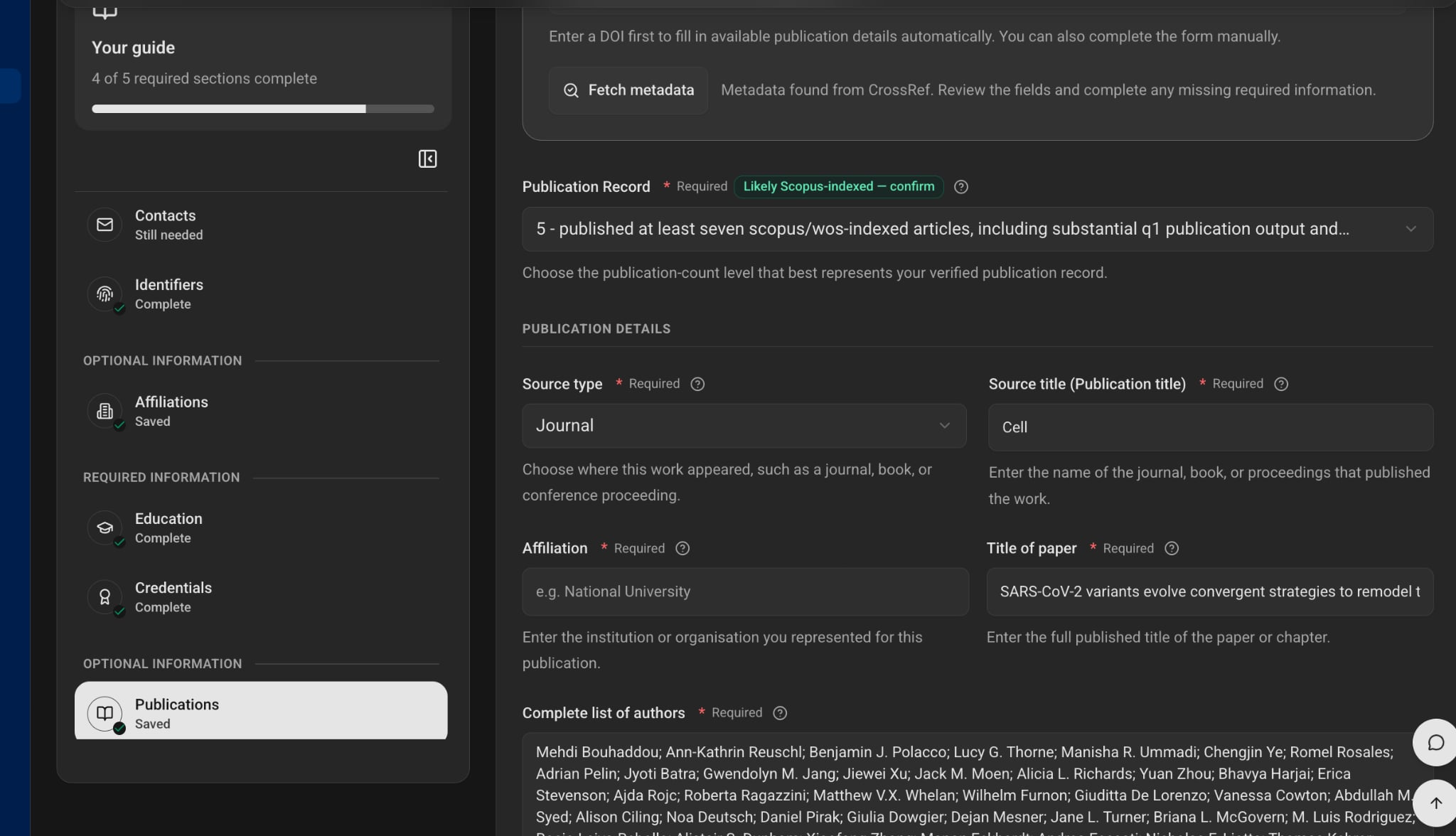Viewport: 1456px width, 836px height.
Task: Open the Publications book icon
Action: point(105,713)
